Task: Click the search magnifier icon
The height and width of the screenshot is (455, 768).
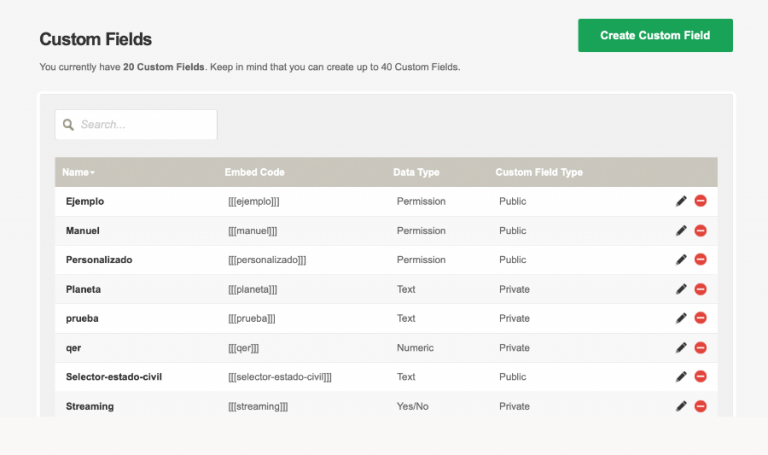Action: tap(69, 125)
